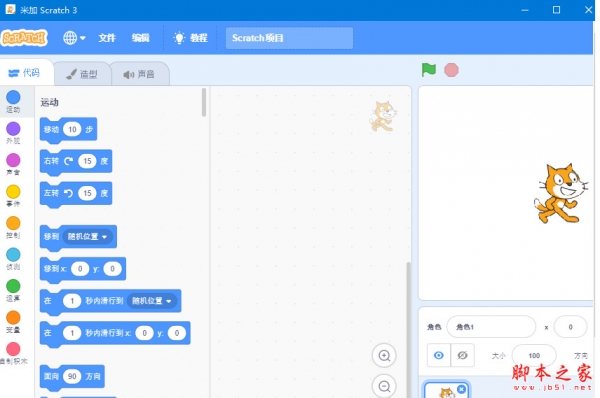Click the Scratch logo

(x=24, y=38)
